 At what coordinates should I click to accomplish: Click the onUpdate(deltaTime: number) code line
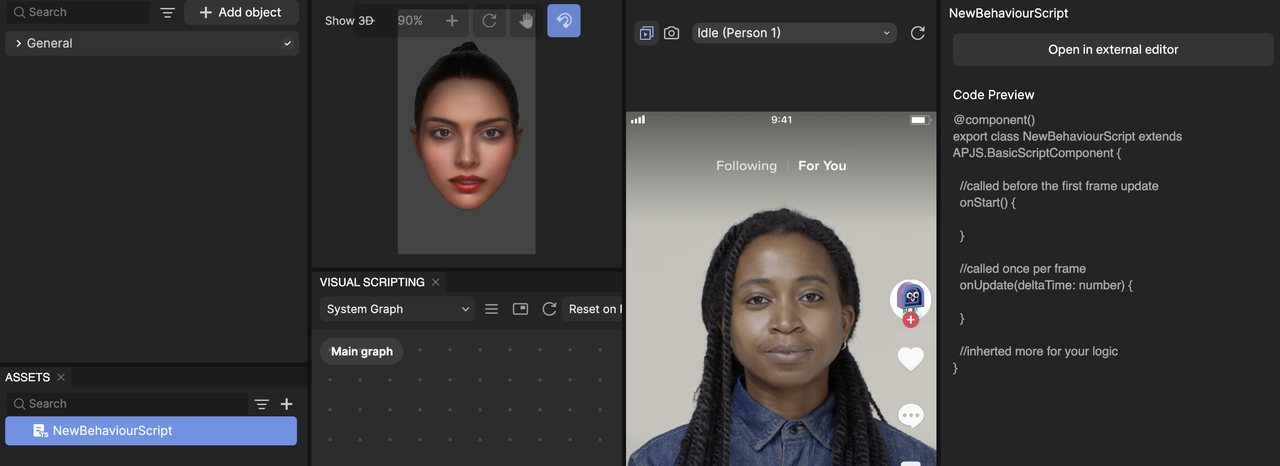[x=1046, y=285]
